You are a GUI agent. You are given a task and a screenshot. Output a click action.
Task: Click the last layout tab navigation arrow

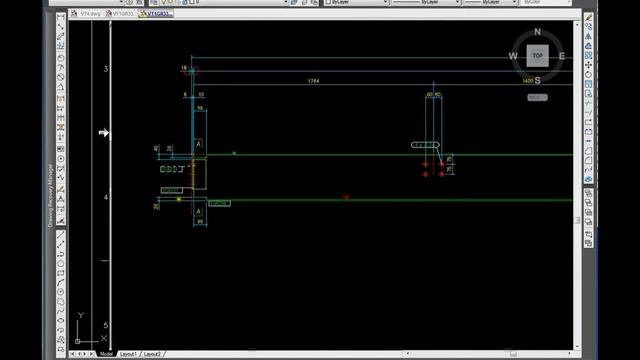[x=92, y=354]
